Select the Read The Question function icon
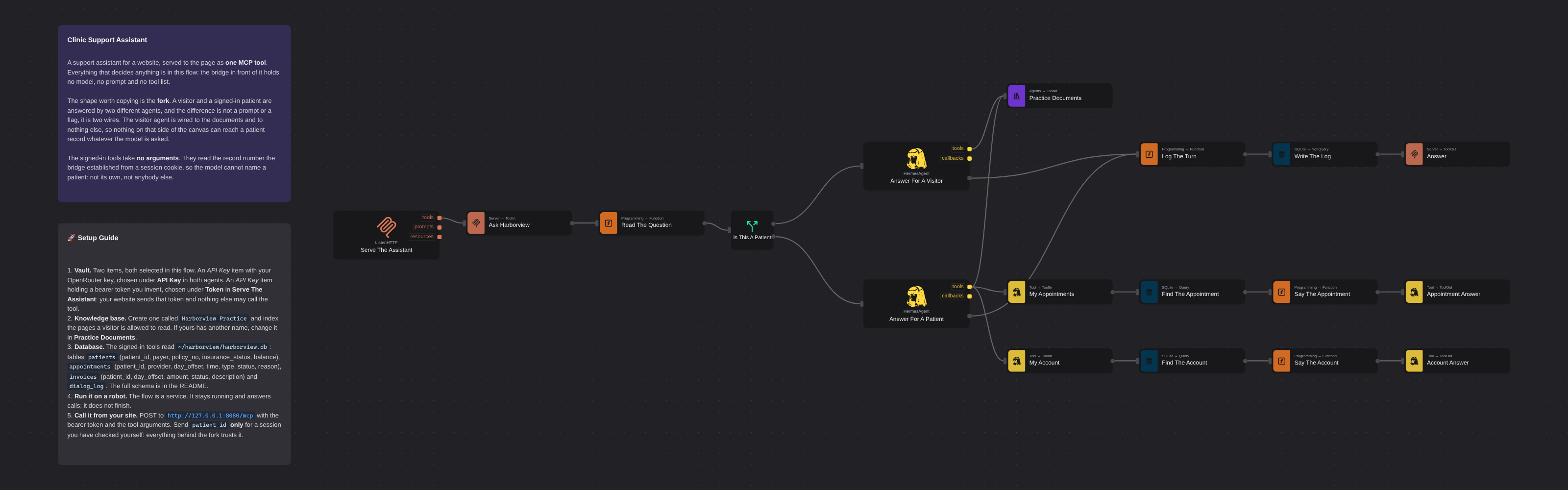The height and width of the screenshot is (490, 1568). (608, 223)
